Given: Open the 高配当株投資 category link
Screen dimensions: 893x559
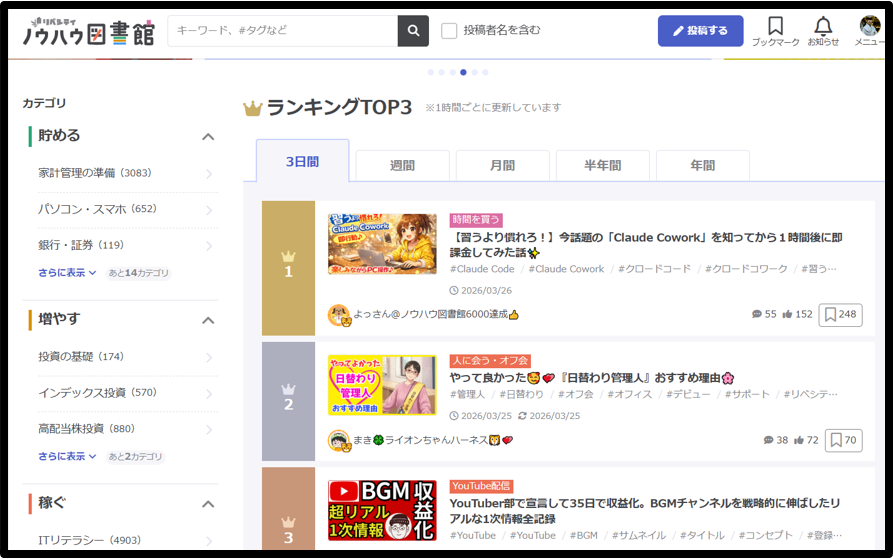Looking at the screenshot, I should [x=86, y=429].
